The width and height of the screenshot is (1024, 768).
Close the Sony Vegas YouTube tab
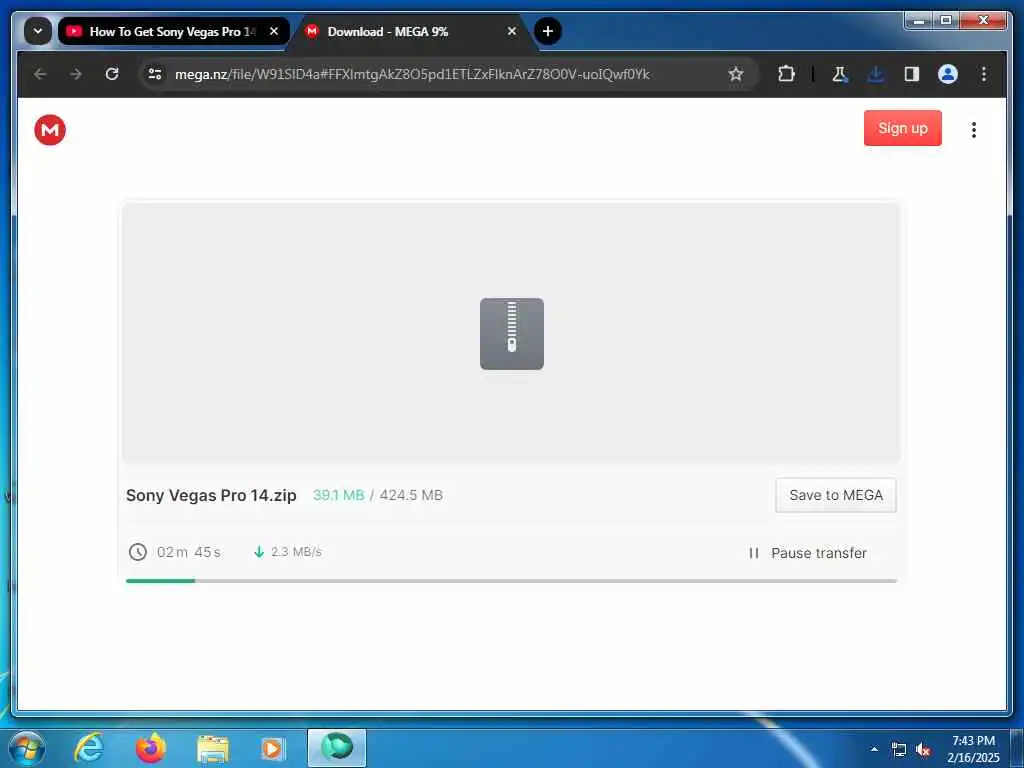click(x=274, y=31)
